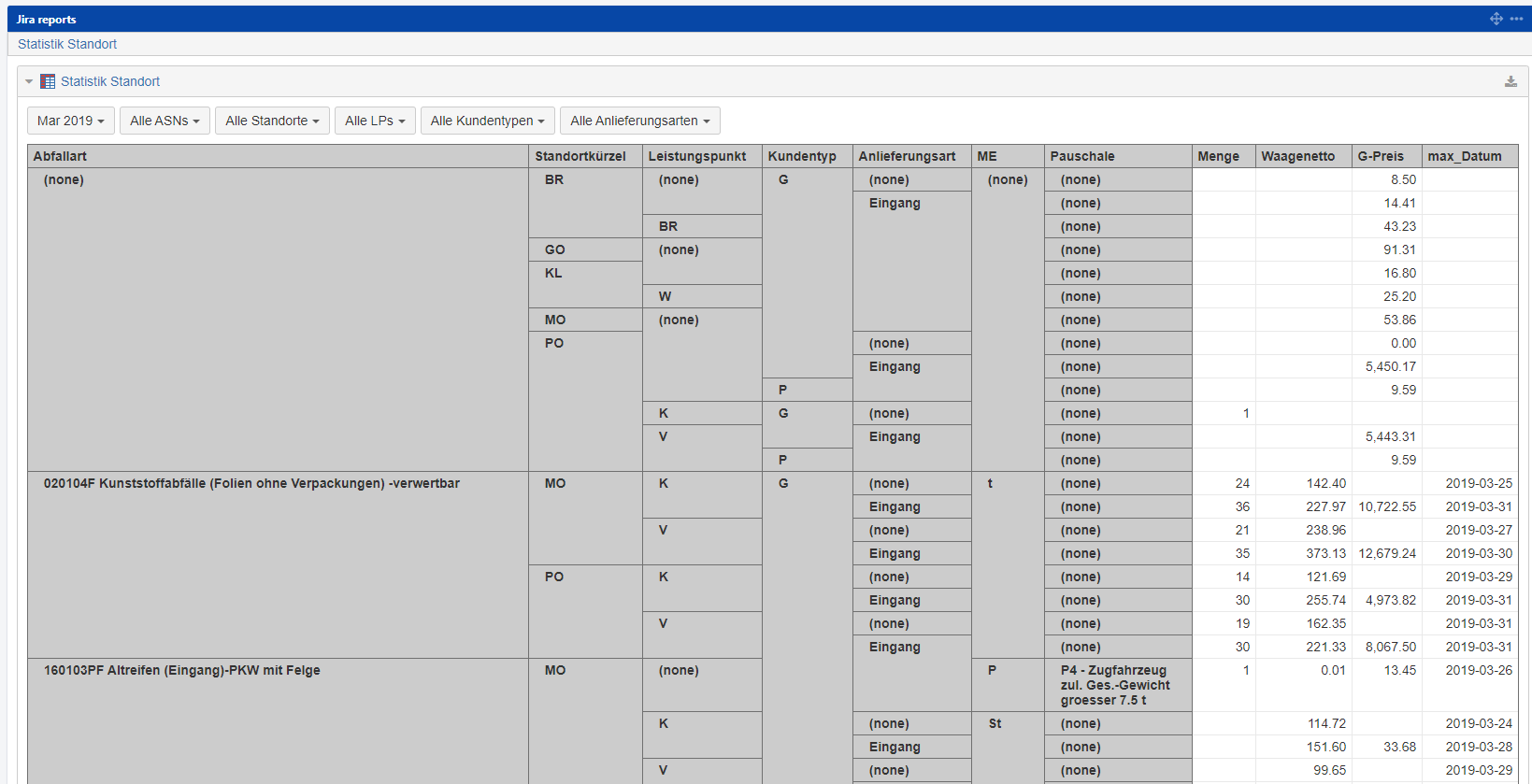
Task: Click the Standortkürzel column header
Action: coord(586,156)
